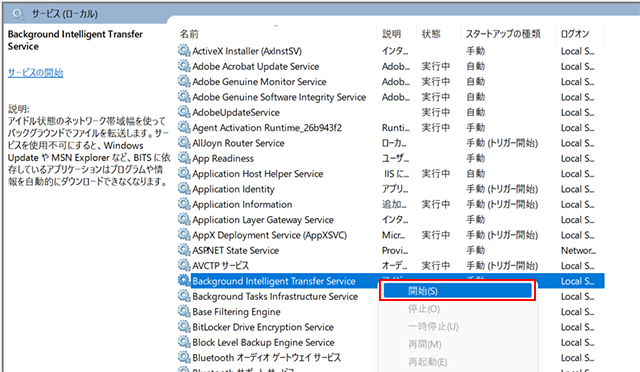Select the Adobe Genuine Monitor Service name
Image resolution: width=640 pixels, height=372 pixels.
259,82
